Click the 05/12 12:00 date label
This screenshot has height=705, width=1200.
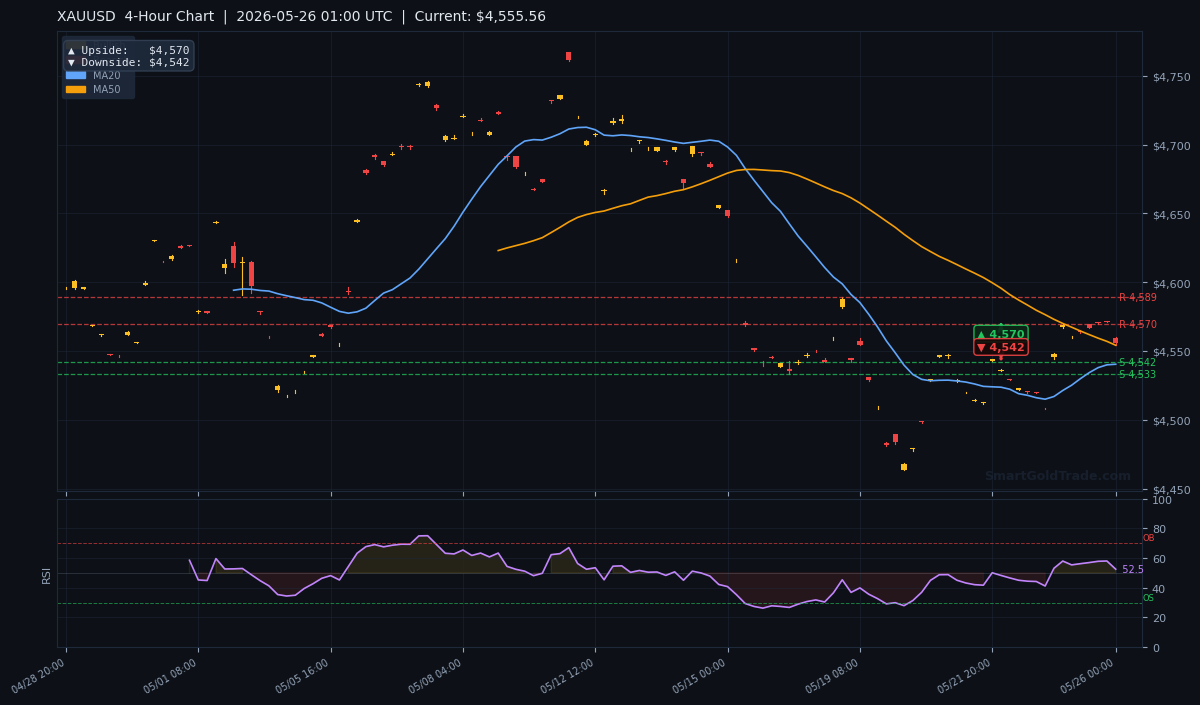[568, 677]
